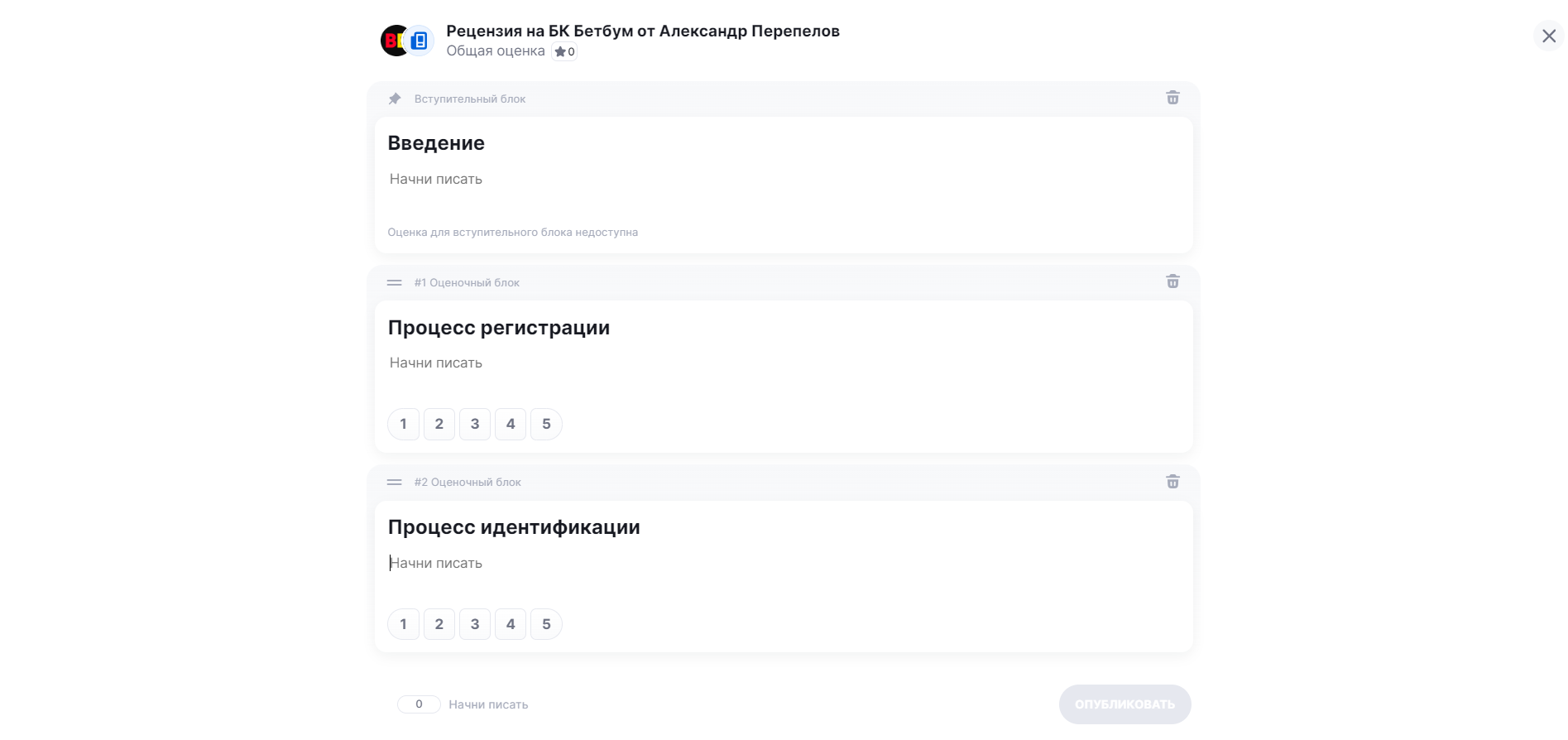Close the review editor dialog
Image resolution: width=1568 pixels, height=740 pixels.
tap(1549, 36)
